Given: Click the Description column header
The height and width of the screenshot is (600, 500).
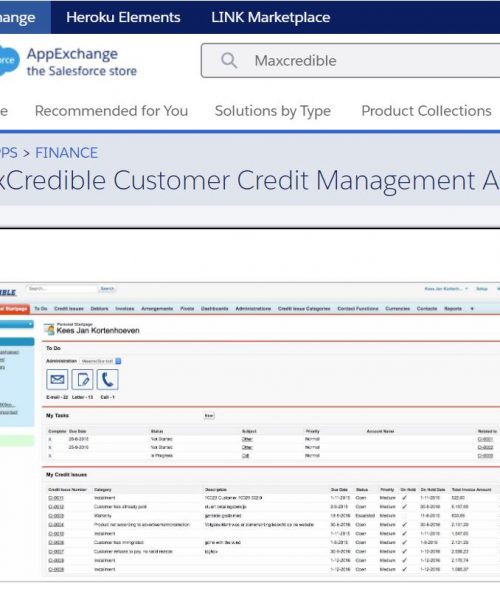Looking at the screenshot, I should point(216,489).
